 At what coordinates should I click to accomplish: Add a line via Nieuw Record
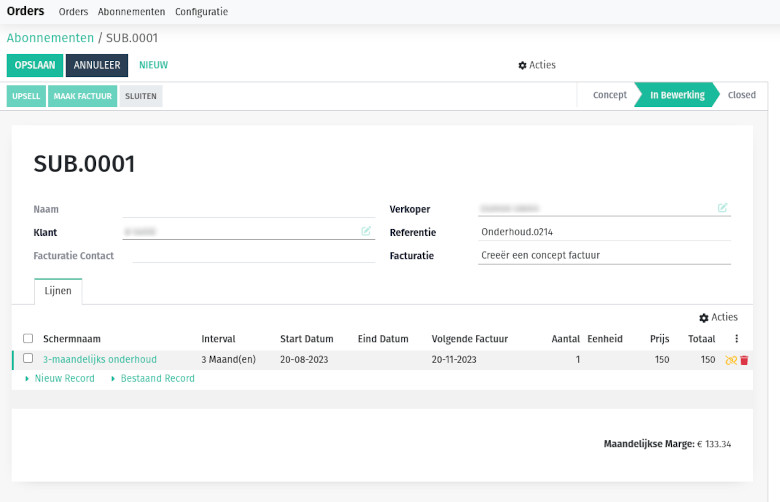point(64,379)
